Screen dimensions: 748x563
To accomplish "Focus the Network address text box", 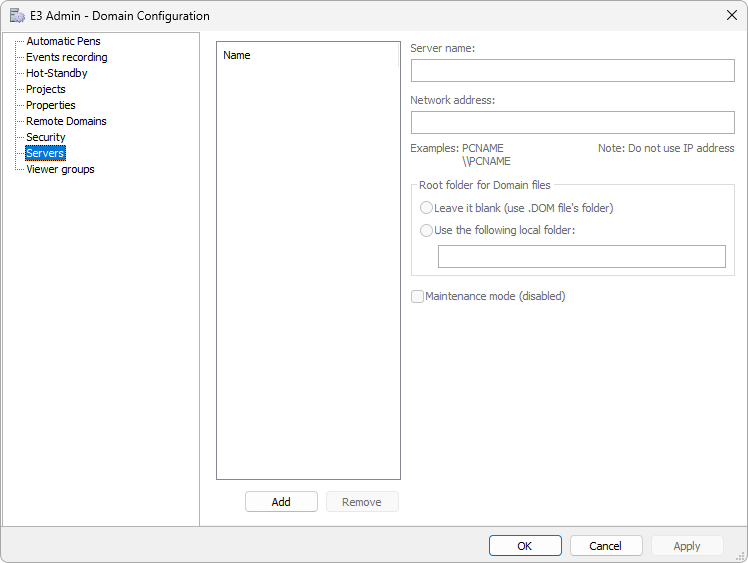I will [572, 122].
